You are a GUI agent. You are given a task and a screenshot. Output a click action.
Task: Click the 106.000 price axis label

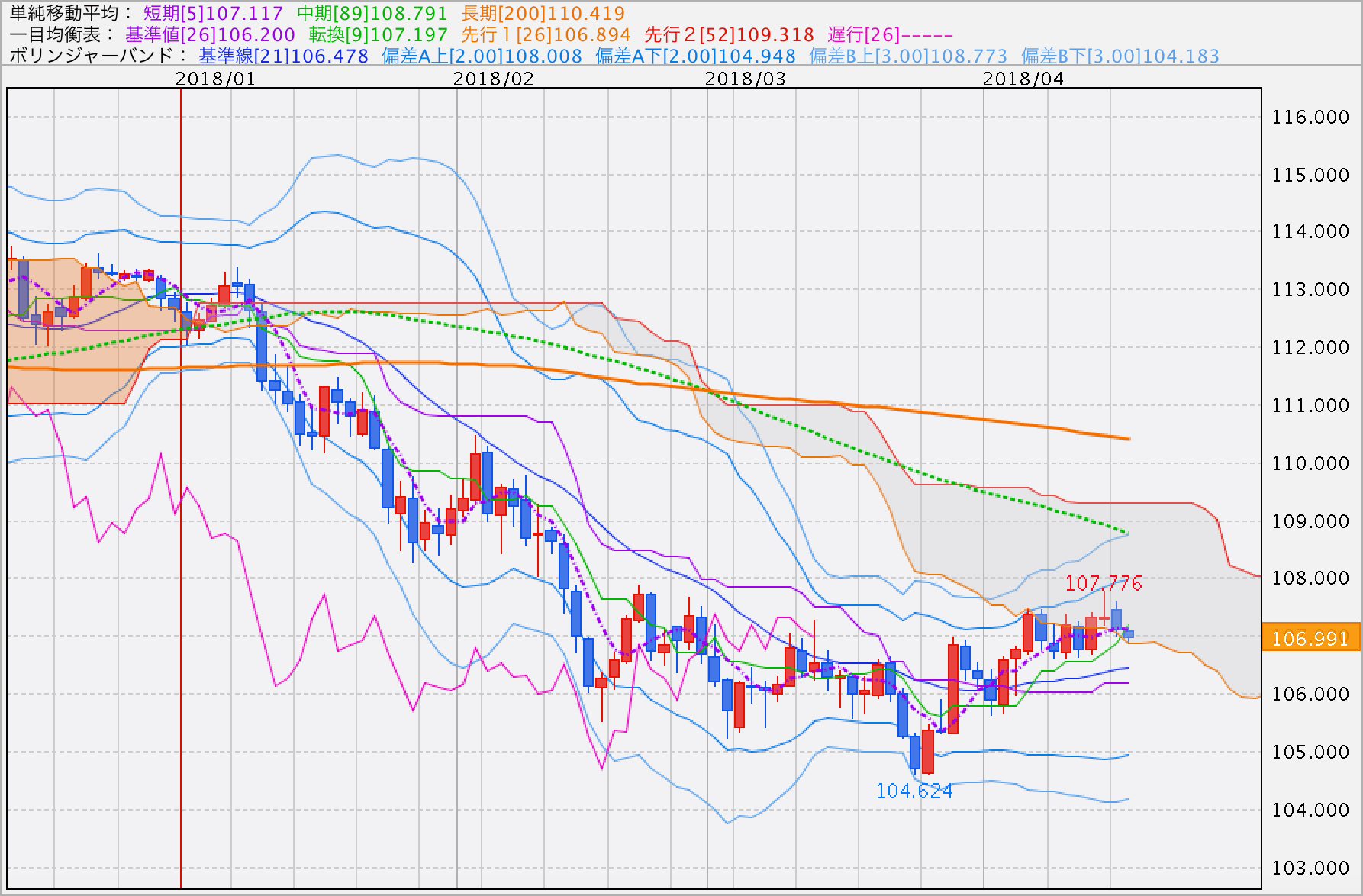tap(1310, 694)
